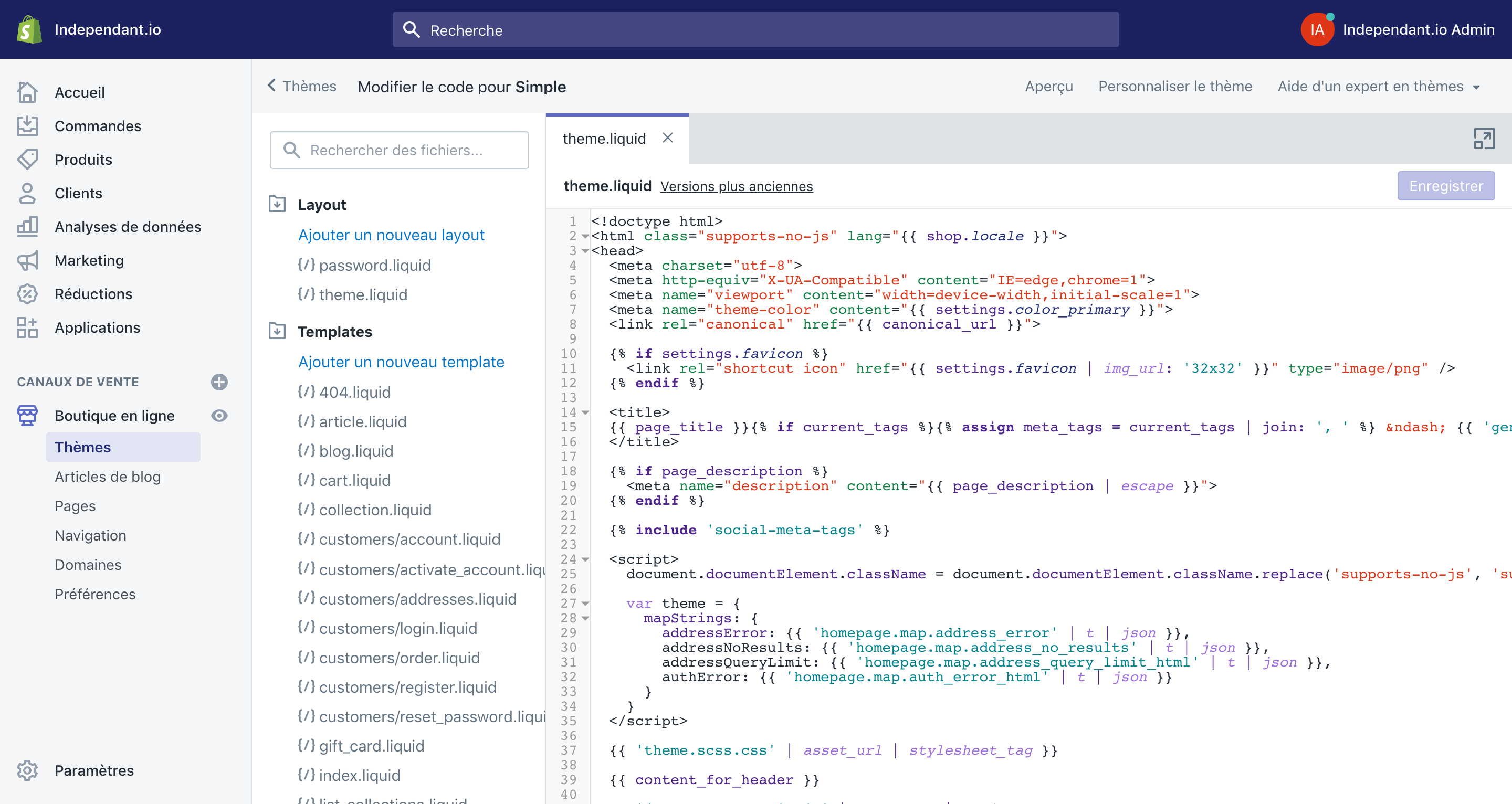The image size is (1512, 804).
Task: Click magnifier icon in file search
Action: pyautogui.click(x=291, y=150)
